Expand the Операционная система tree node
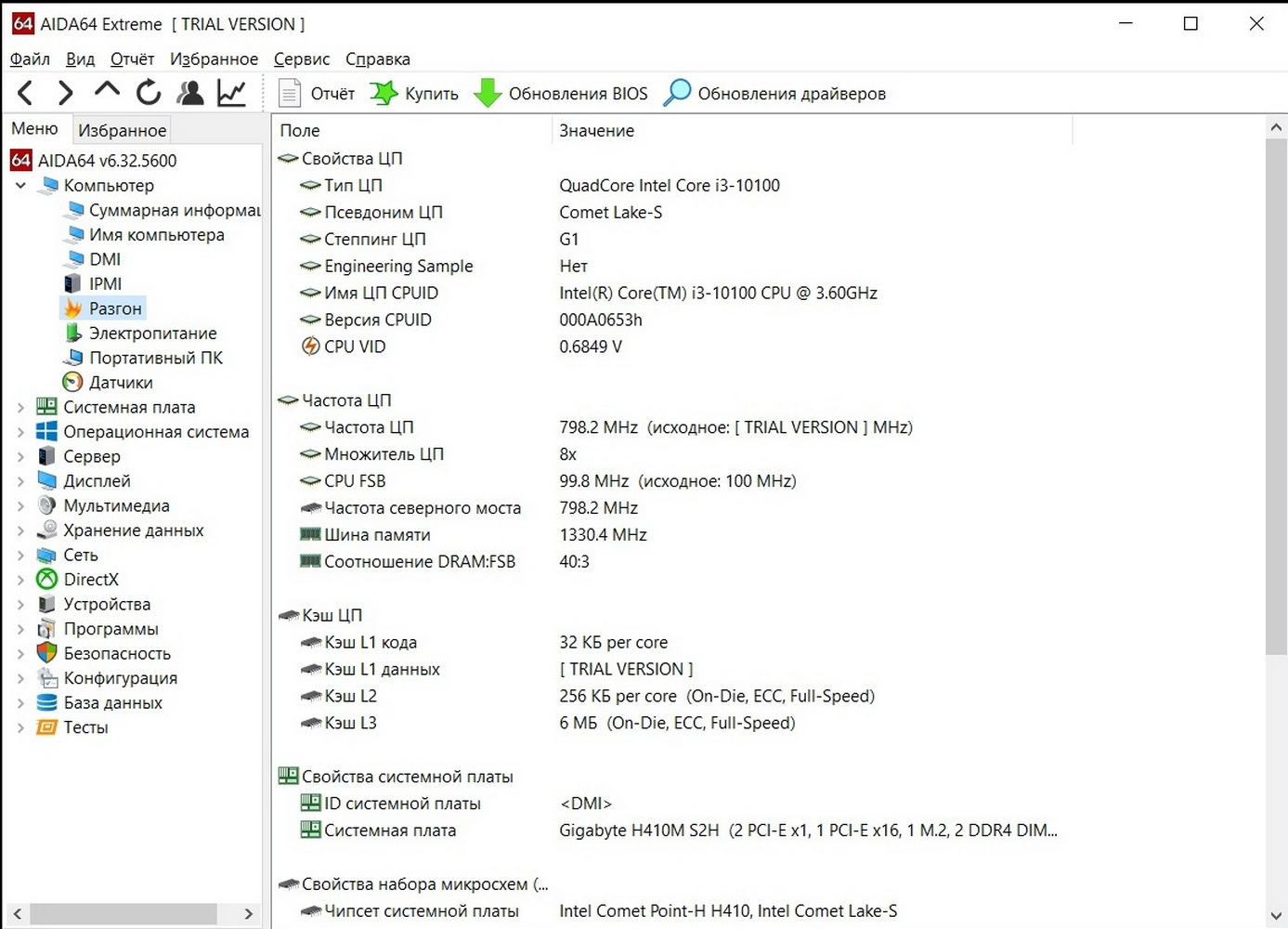1288x929 pixels. point(20,432)
